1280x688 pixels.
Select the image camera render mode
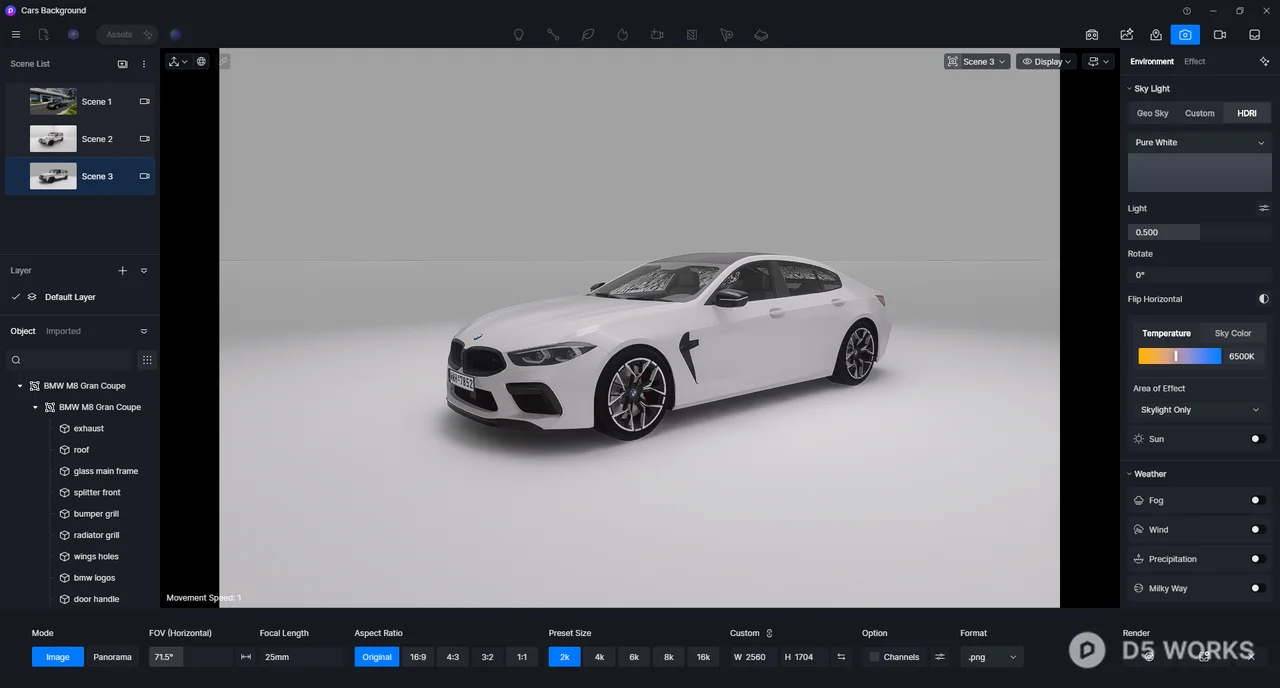point(1185,34)
